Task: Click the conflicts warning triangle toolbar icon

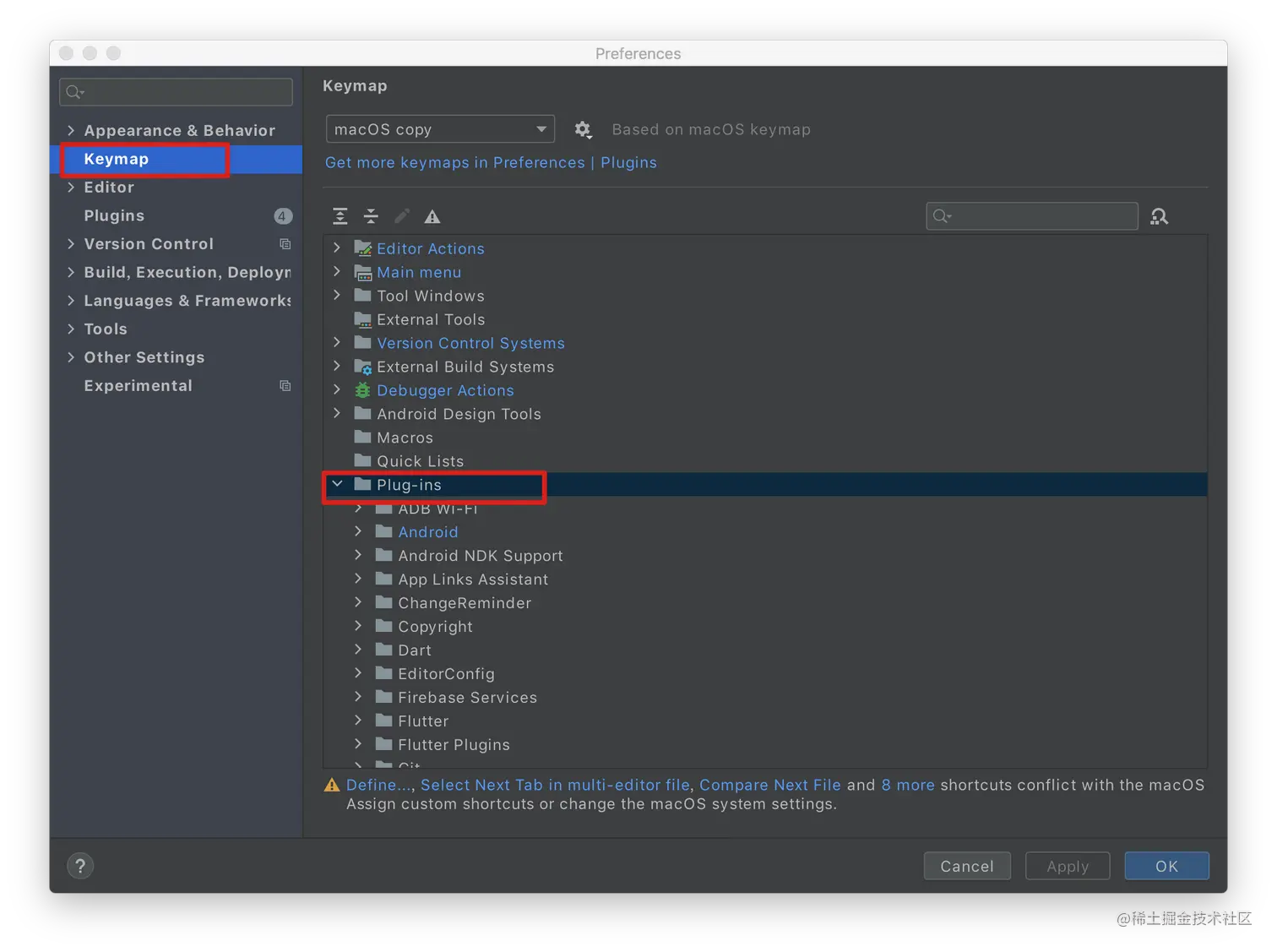Action: click(432, 216)
